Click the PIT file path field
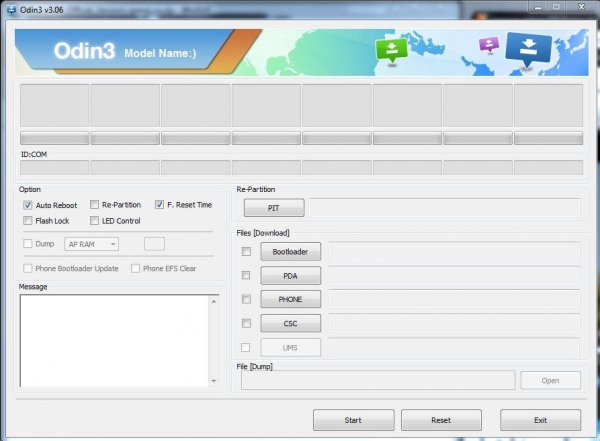The width and height of the screenshot is (600, 441). (444, 208)
